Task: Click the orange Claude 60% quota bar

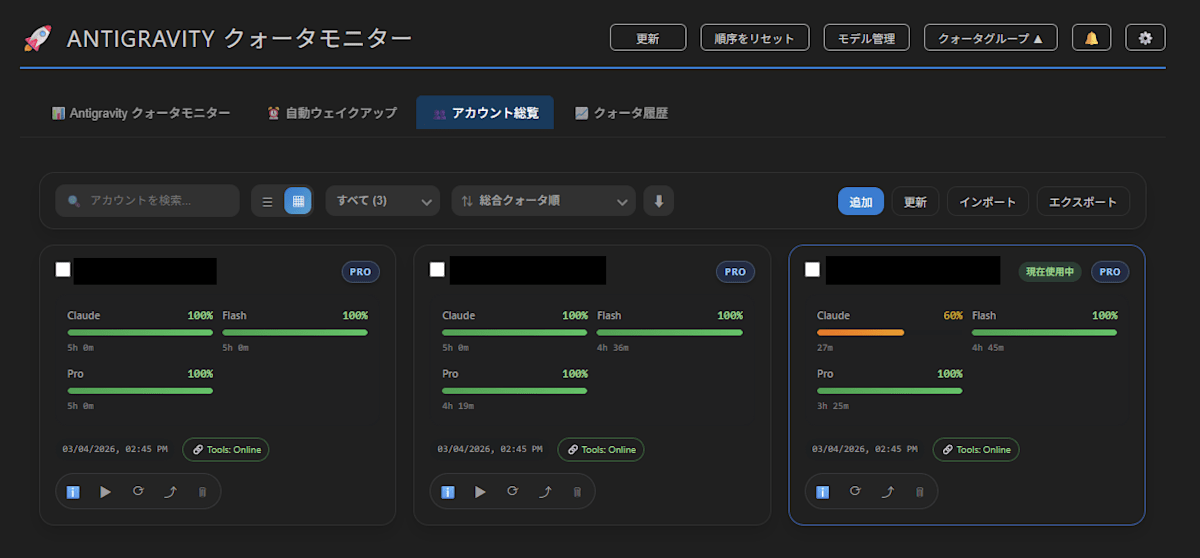Action: pos(861,332)
